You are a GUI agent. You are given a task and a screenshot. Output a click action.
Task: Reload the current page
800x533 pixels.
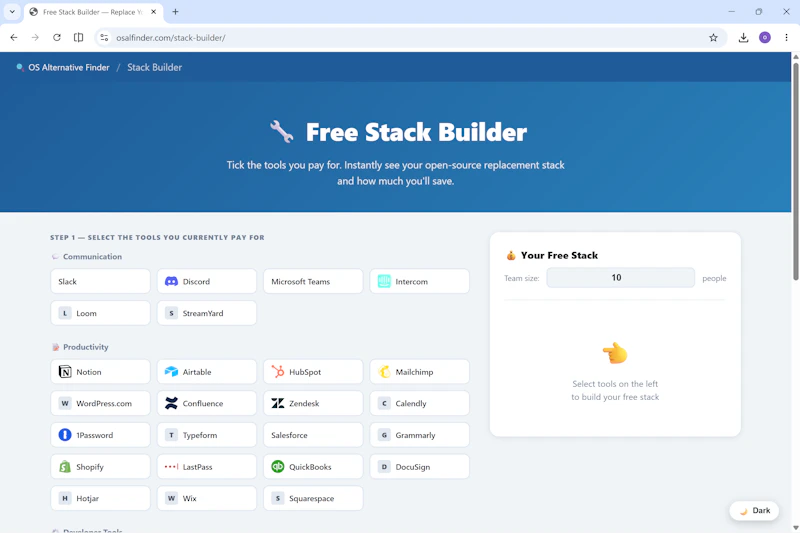[57, 38]
